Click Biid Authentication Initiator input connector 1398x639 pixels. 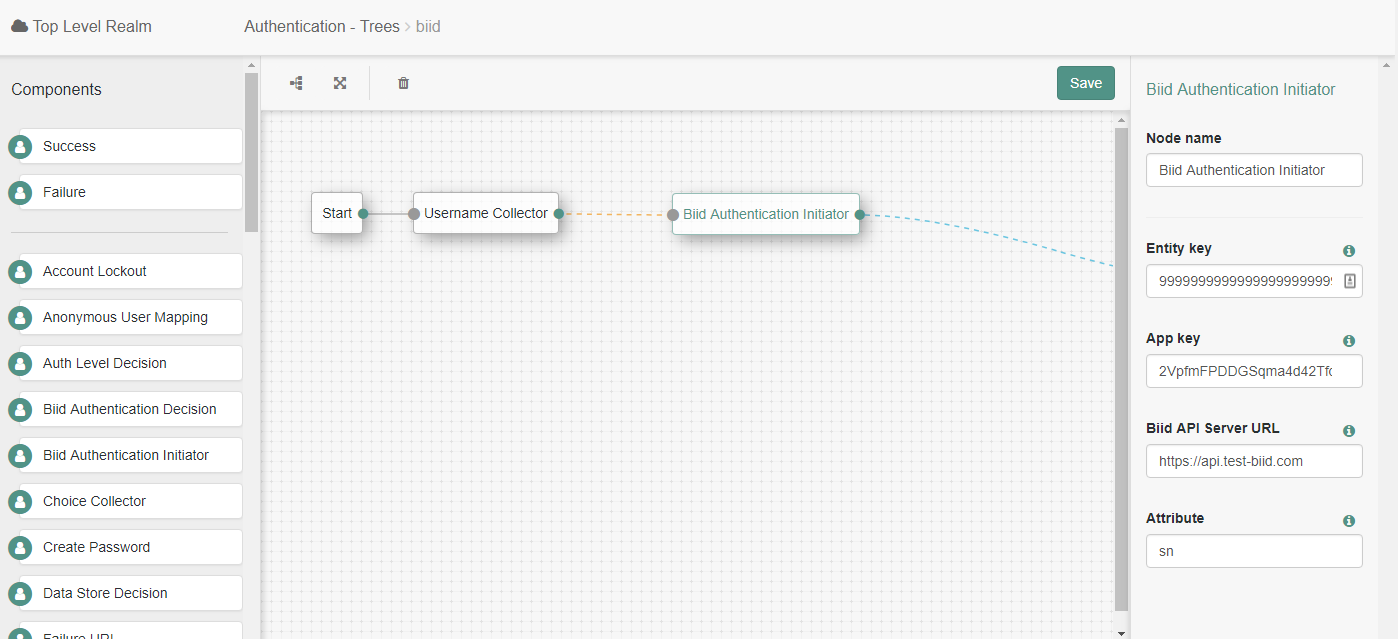click(673, 215)
